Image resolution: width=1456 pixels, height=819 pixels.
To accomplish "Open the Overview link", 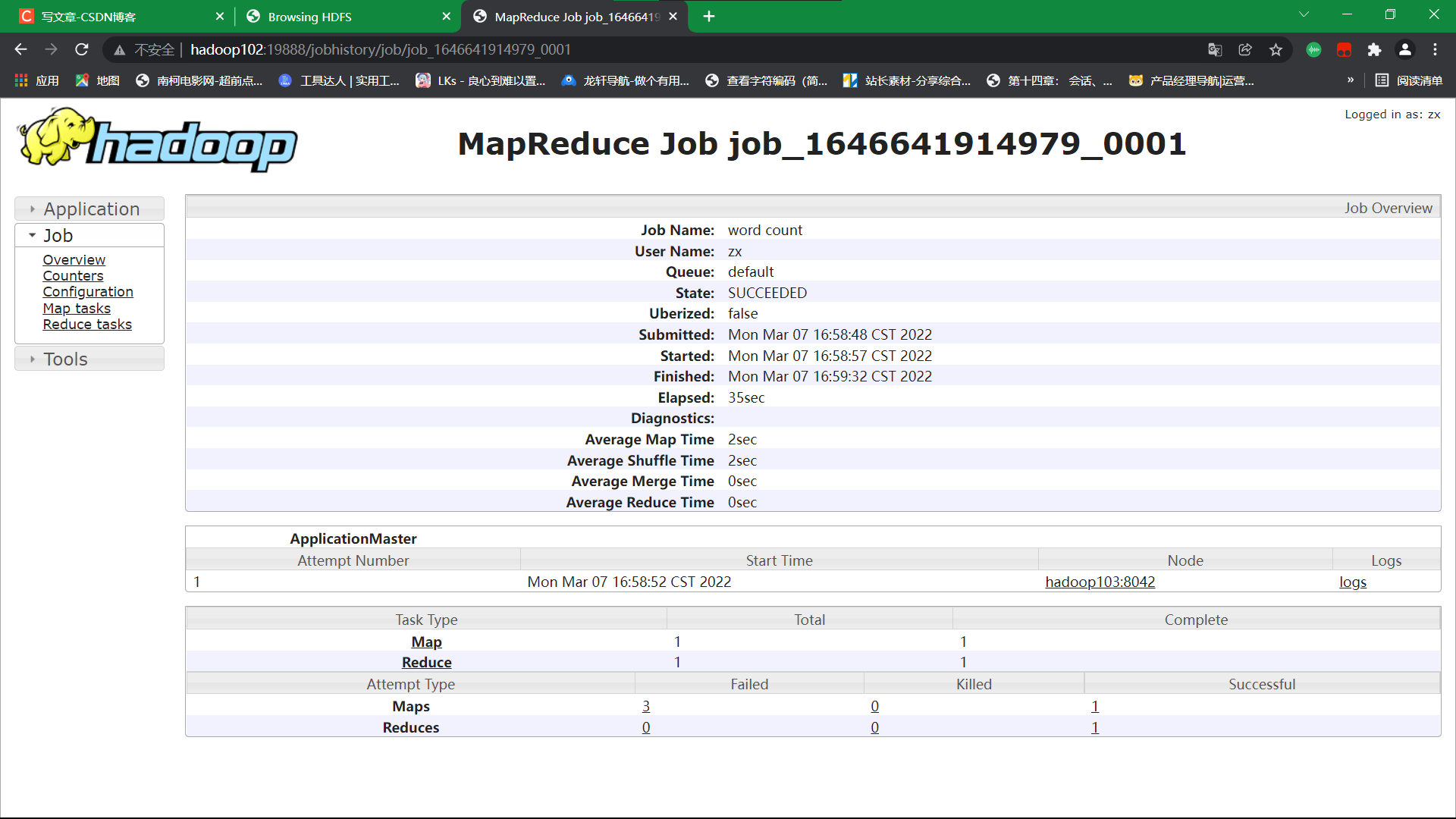I will 74,259.
